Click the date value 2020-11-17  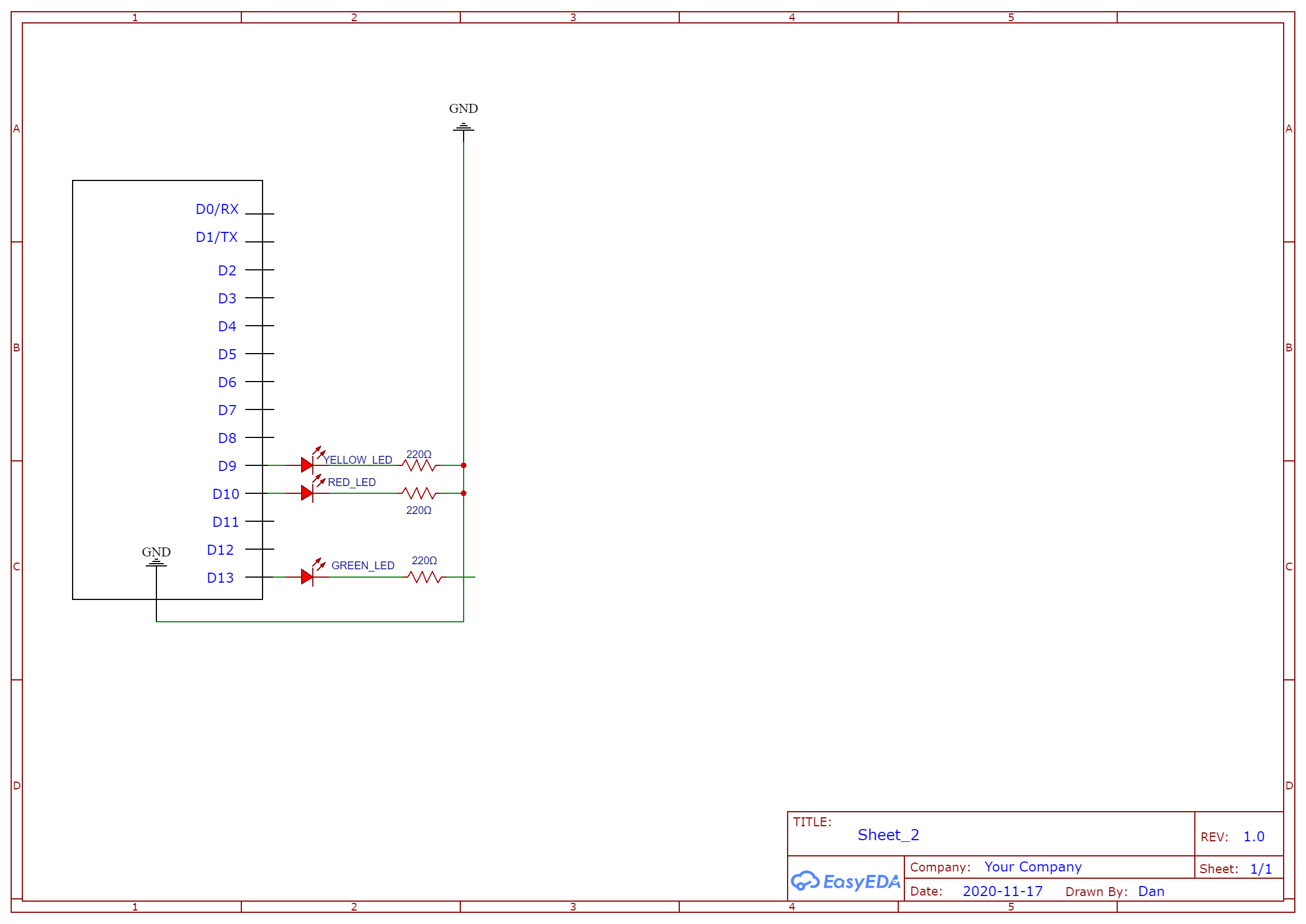coord(1002,891)
